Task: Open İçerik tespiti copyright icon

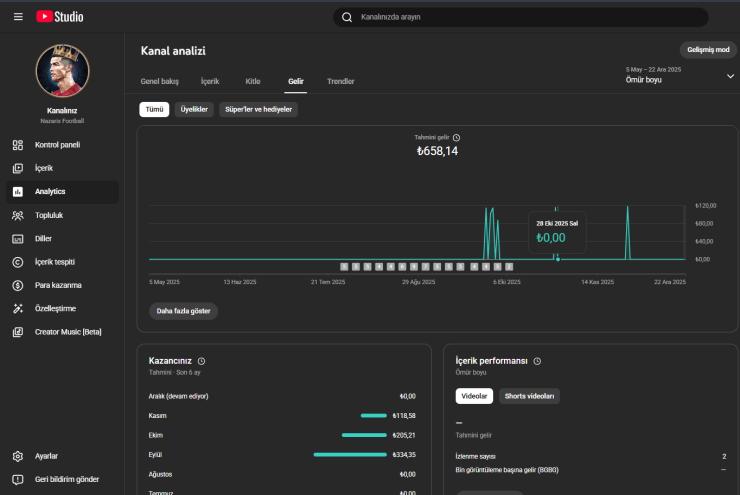Action: (x=18, y=262)
